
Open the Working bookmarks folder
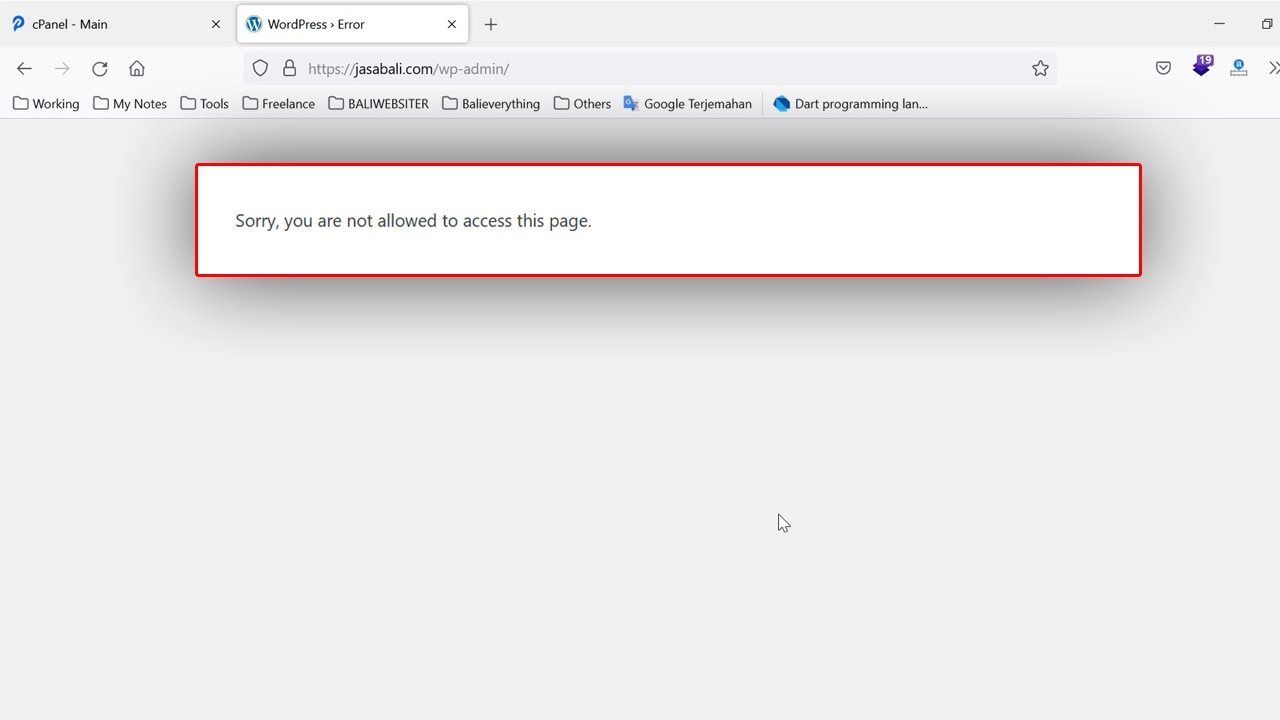pyautogui.click(x=46, y=103)
